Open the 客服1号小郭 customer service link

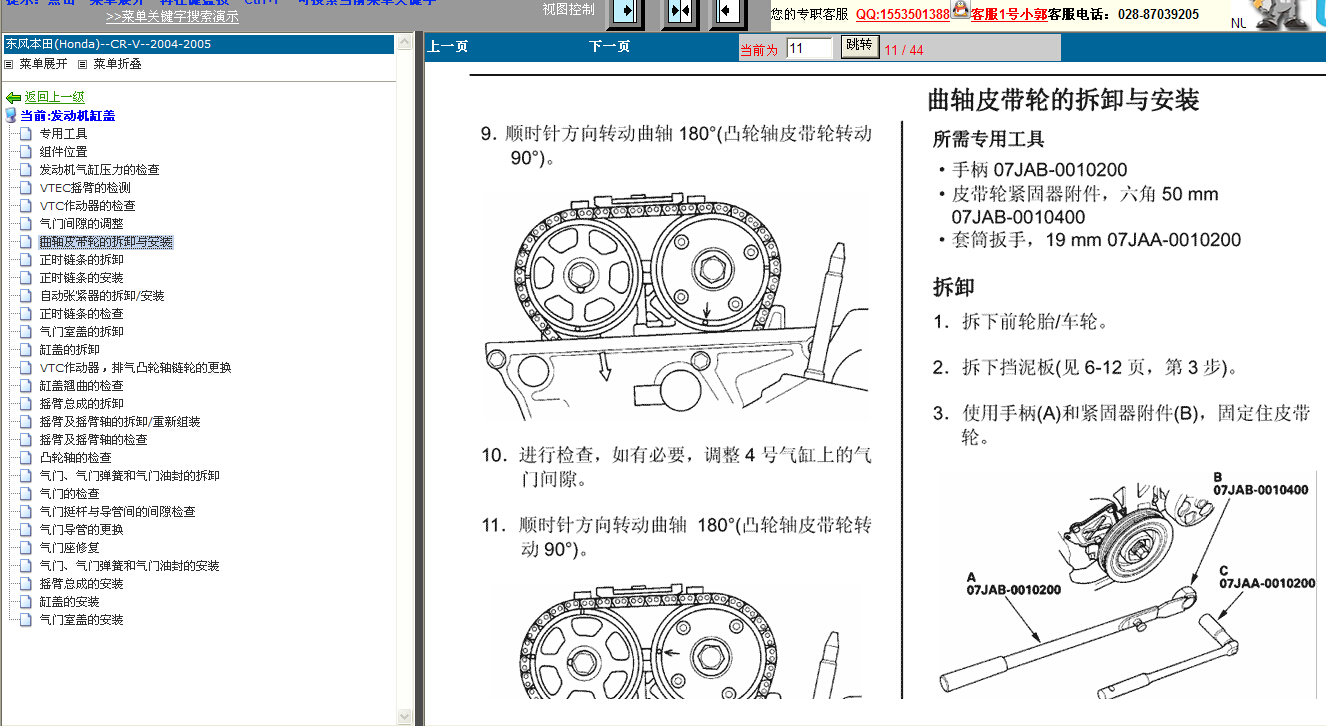(1008, 14)
